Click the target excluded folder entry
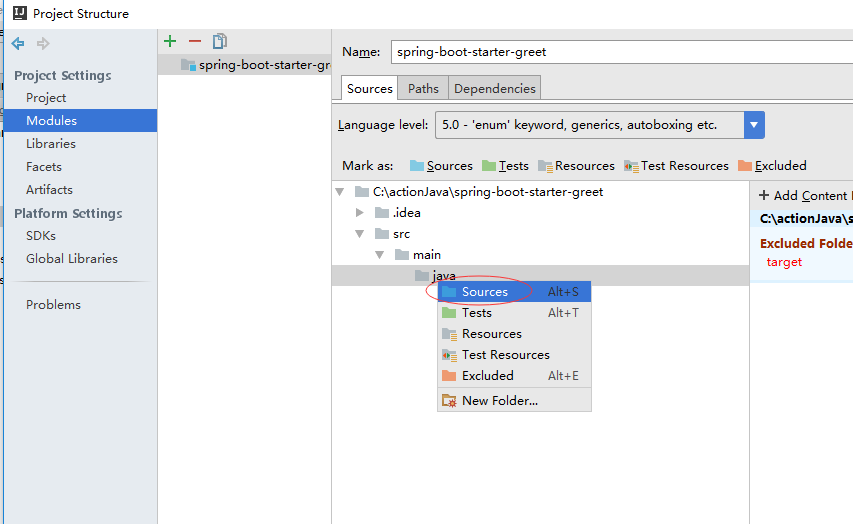Image resolution: width=853 pixels, height=524 pixels. click(x=784, y=262)
